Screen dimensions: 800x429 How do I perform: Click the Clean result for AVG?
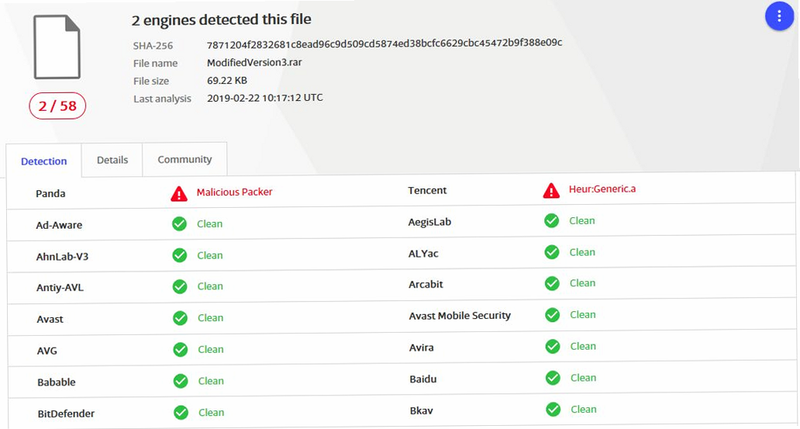(x=211, y=349)
